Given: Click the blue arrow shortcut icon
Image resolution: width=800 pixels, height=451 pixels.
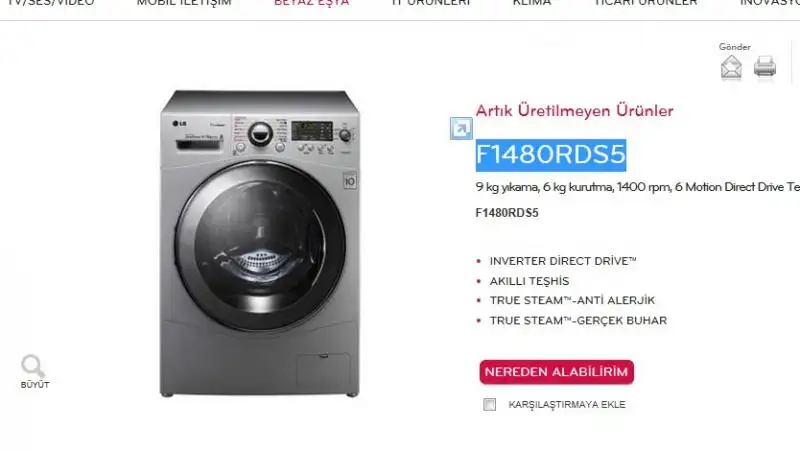Looking at the screenshot, I should 461,128.
